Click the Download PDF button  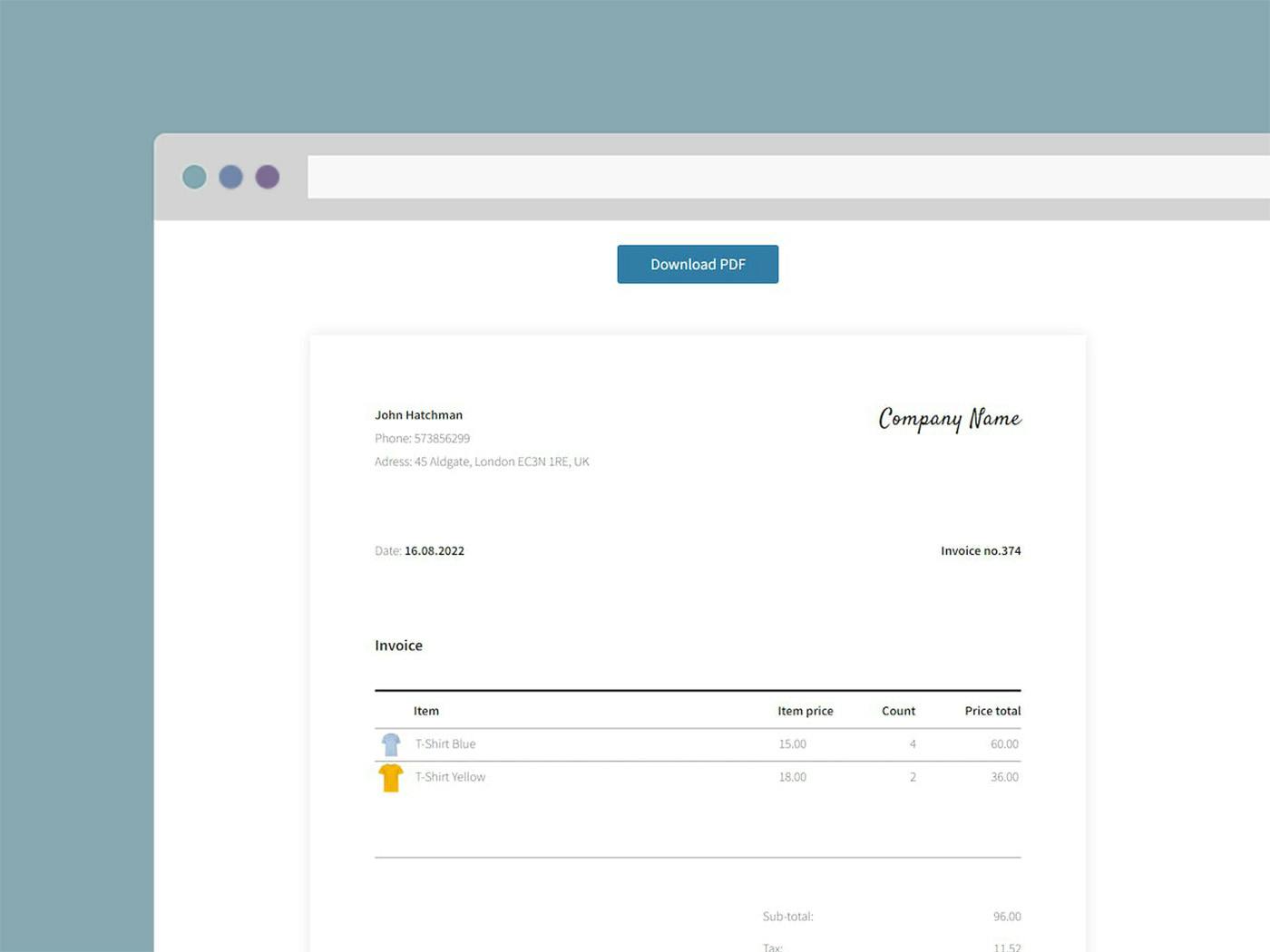[698, 264]
